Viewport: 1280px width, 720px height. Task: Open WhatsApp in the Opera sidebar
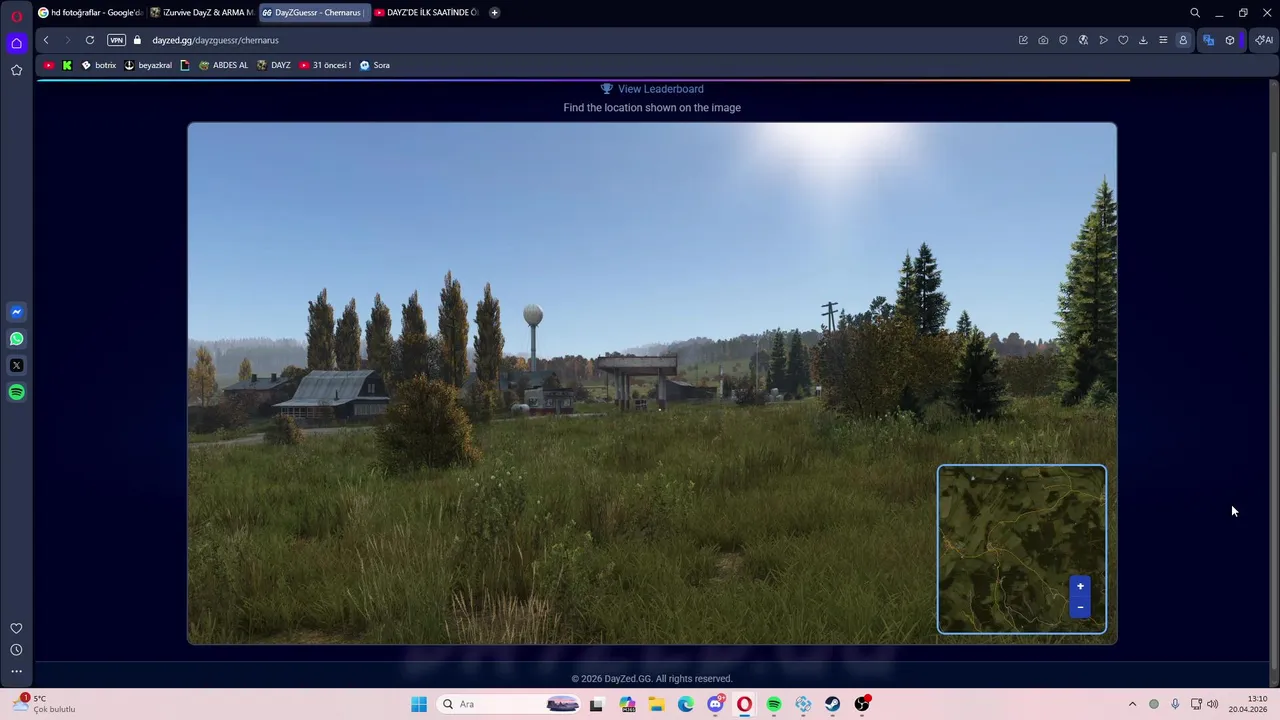pyautogui.click(x=16, y=339)
